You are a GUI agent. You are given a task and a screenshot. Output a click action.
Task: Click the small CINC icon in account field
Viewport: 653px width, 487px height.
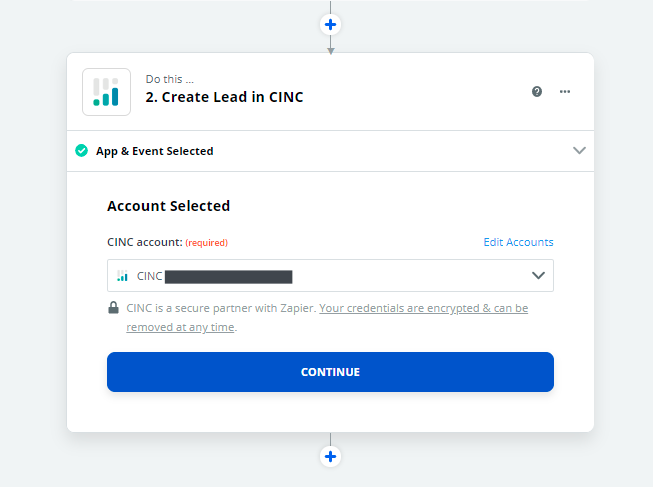tap(122, 276)
